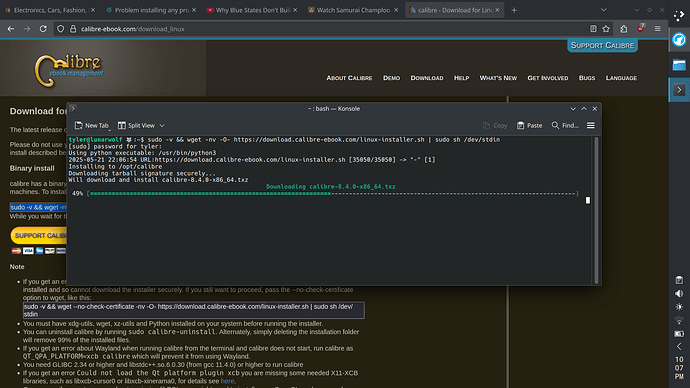Viewport: 690px width, 388px height.
Task: Open the Help menu item
Action: pyautogui.click(x=461, y=78)
